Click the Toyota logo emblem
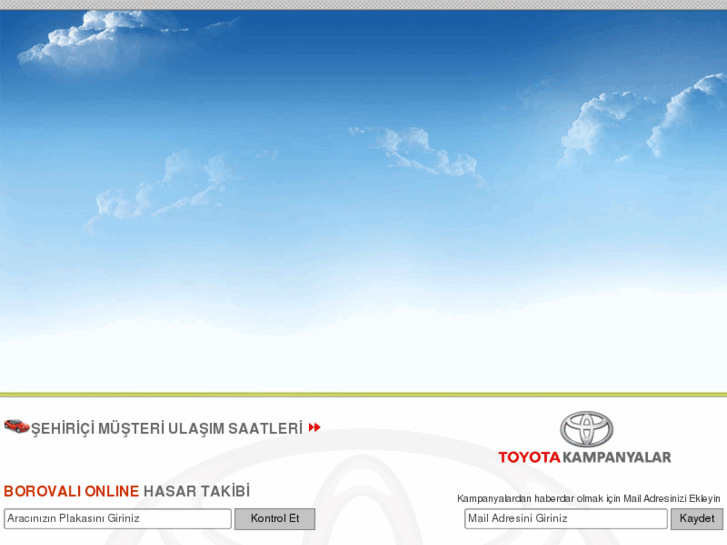 click(x=587, y=429)
